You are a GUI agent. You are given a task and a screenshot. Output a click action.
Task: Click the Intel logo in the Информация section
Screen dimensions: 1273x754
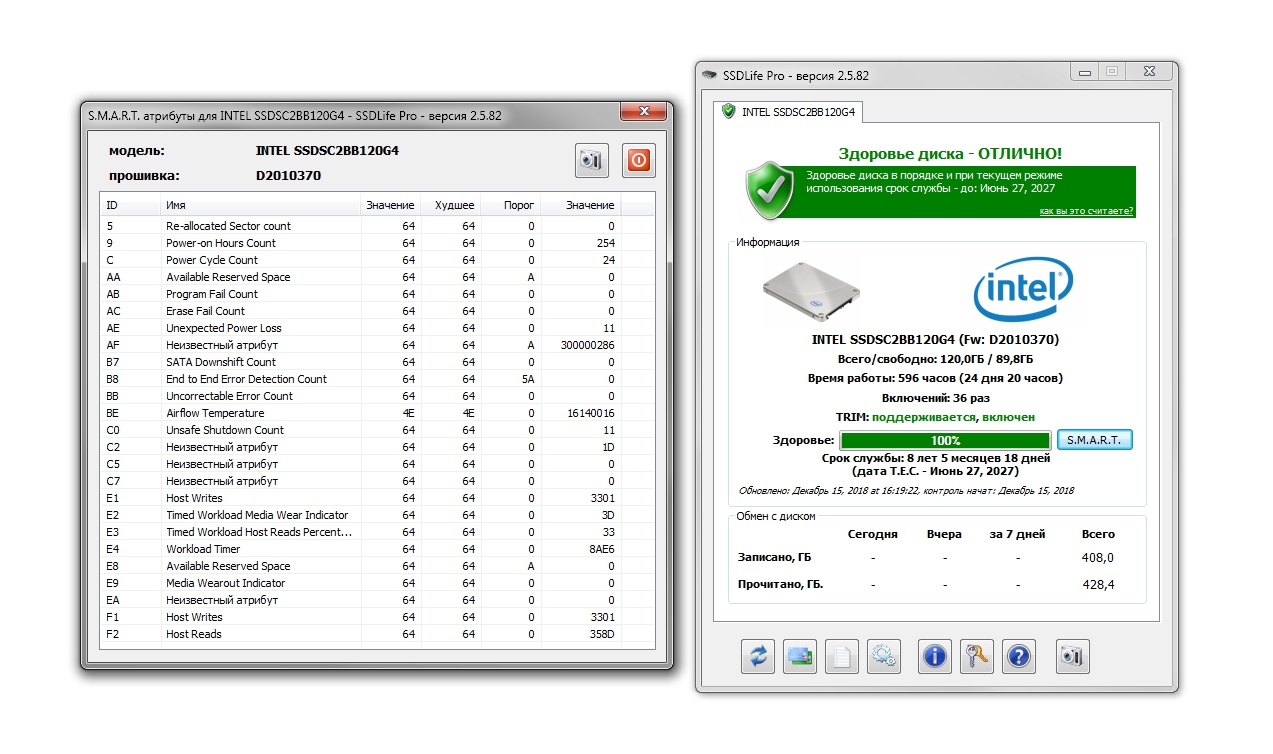tap(1024, 290)
